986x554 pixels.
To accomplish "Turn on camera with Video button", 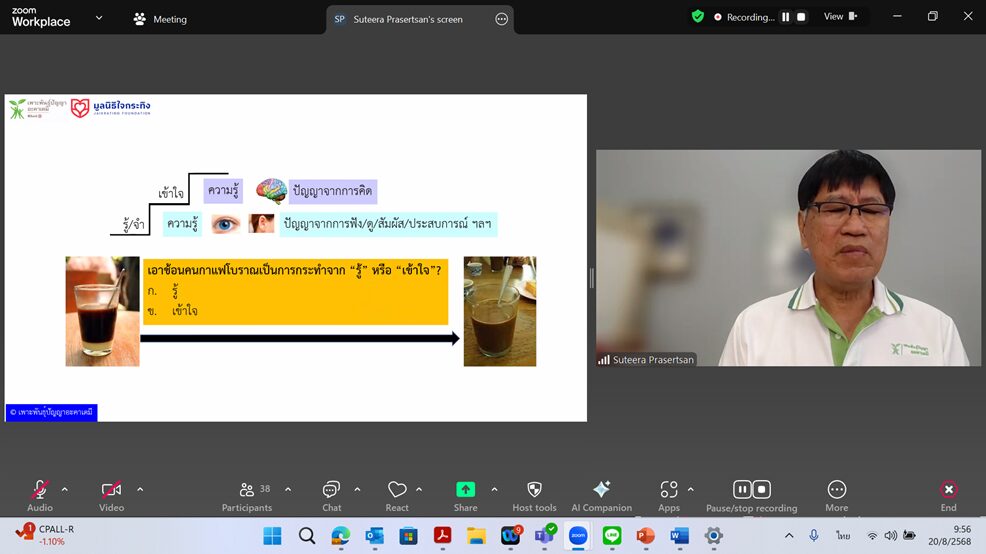I will coord(111,490).
